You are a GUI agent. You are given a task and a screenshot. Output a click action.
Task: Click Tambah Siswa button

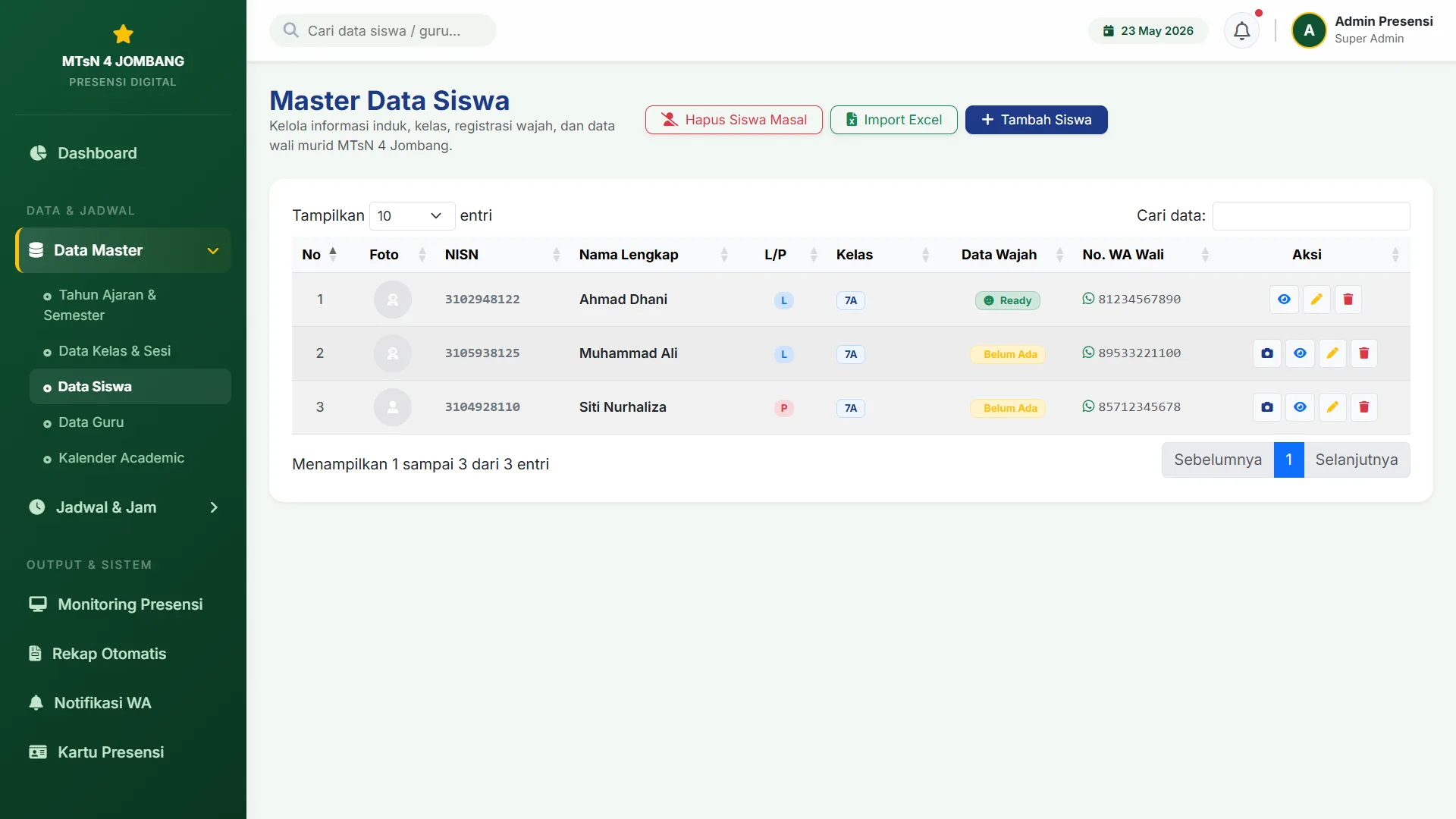coord(1036,120)
